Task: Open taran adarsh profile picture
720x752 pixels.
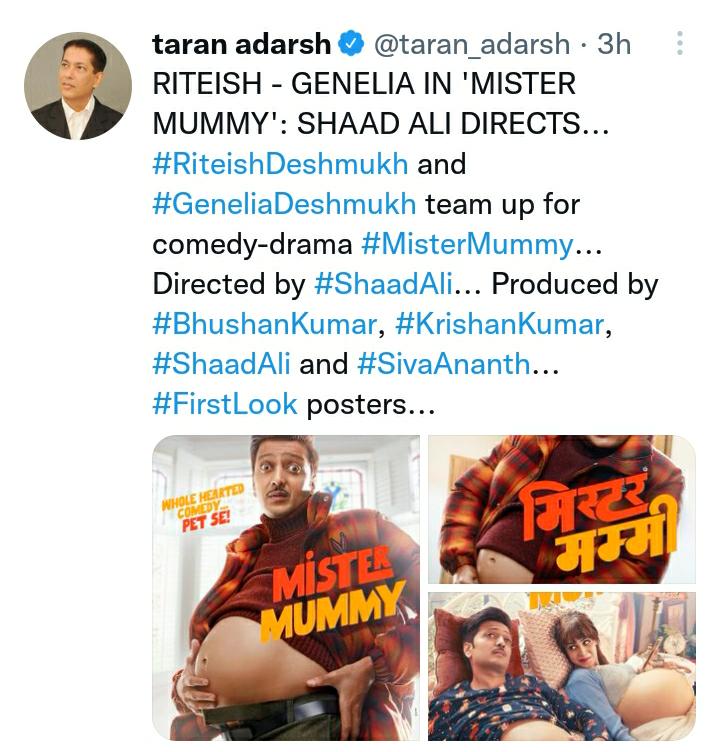Action: 78,86
